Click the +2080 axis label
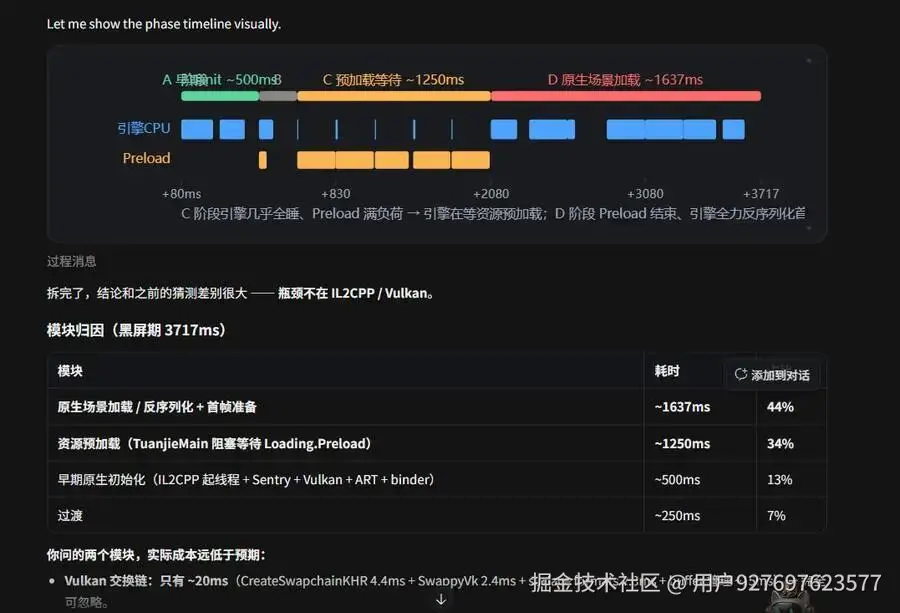 pyautogui.click(x=491, y=194)
